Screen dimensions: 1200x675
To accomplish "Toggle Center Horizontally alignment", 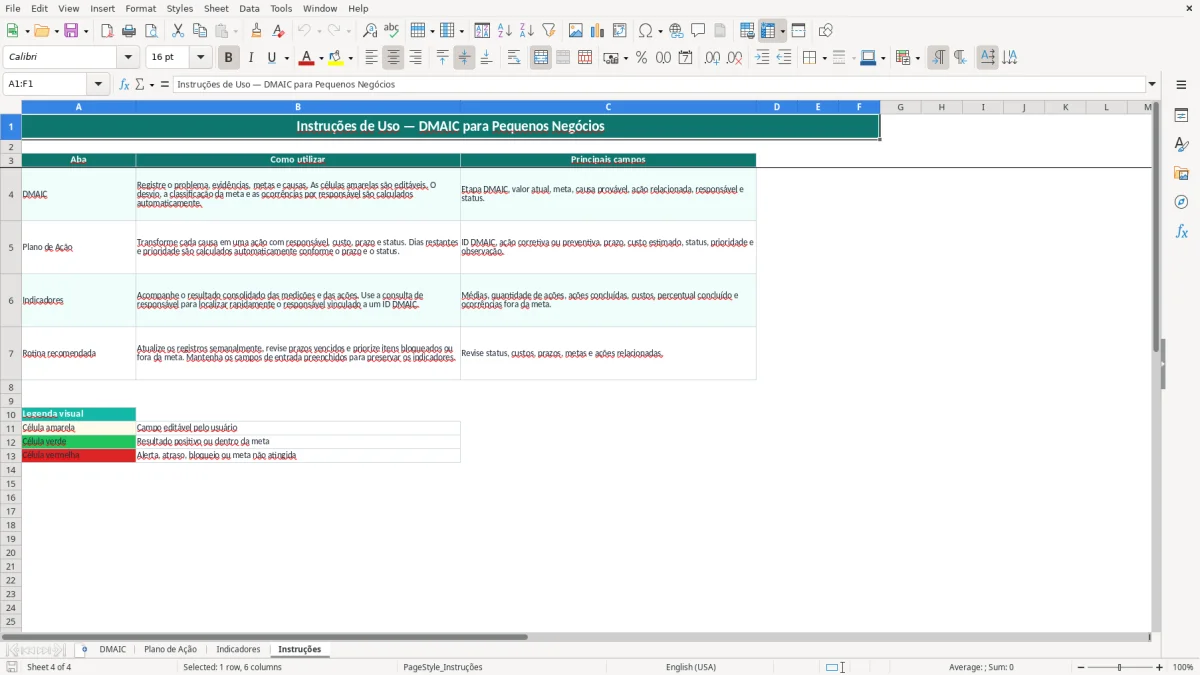I will [393, 58].
